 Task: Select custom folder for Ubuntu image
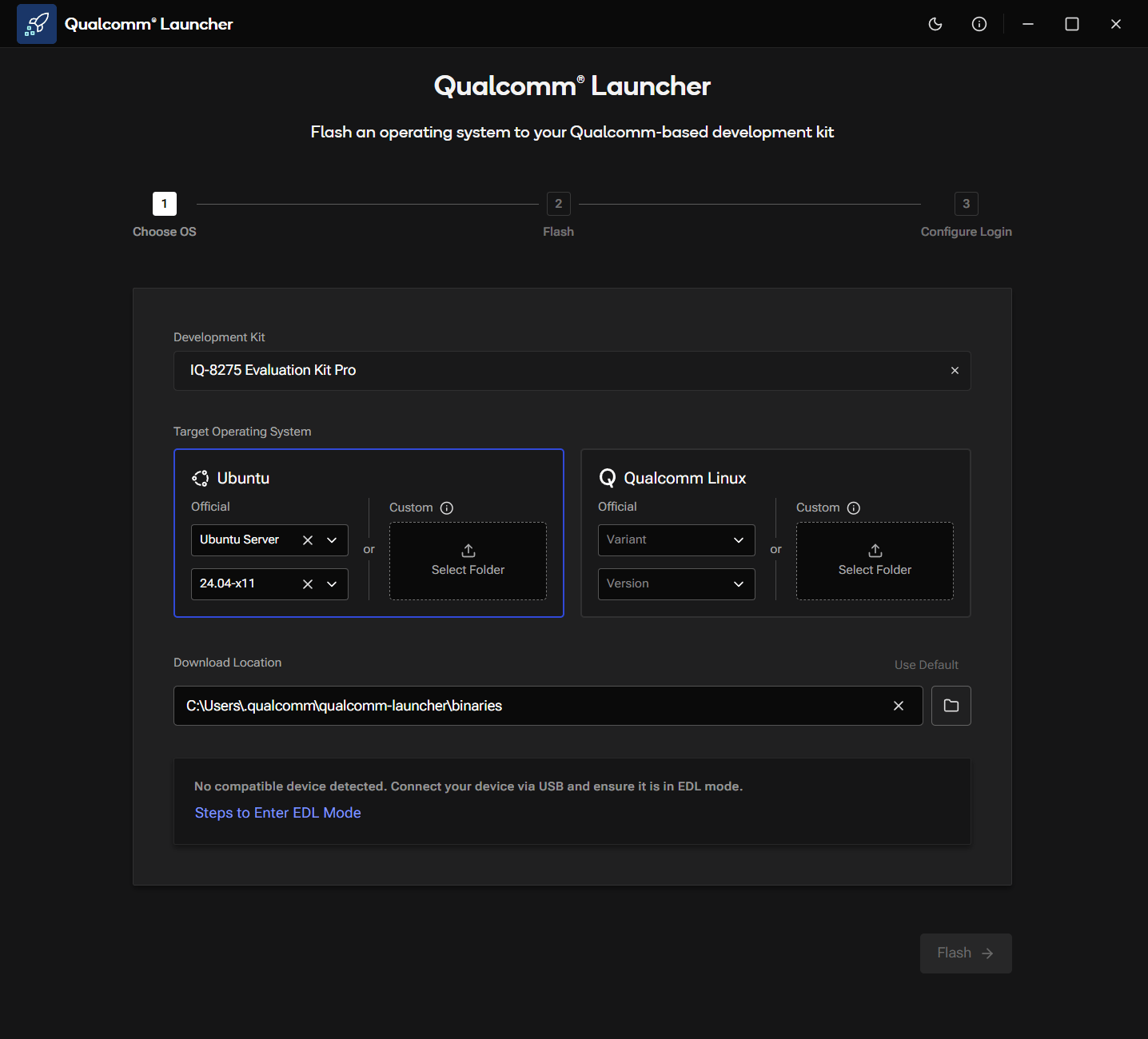tap(468, 561)
